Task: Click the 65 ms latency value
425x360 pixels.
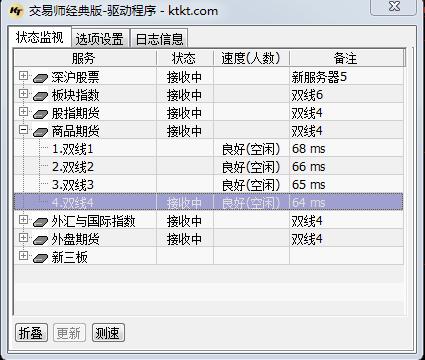Action: pos(308,185)
